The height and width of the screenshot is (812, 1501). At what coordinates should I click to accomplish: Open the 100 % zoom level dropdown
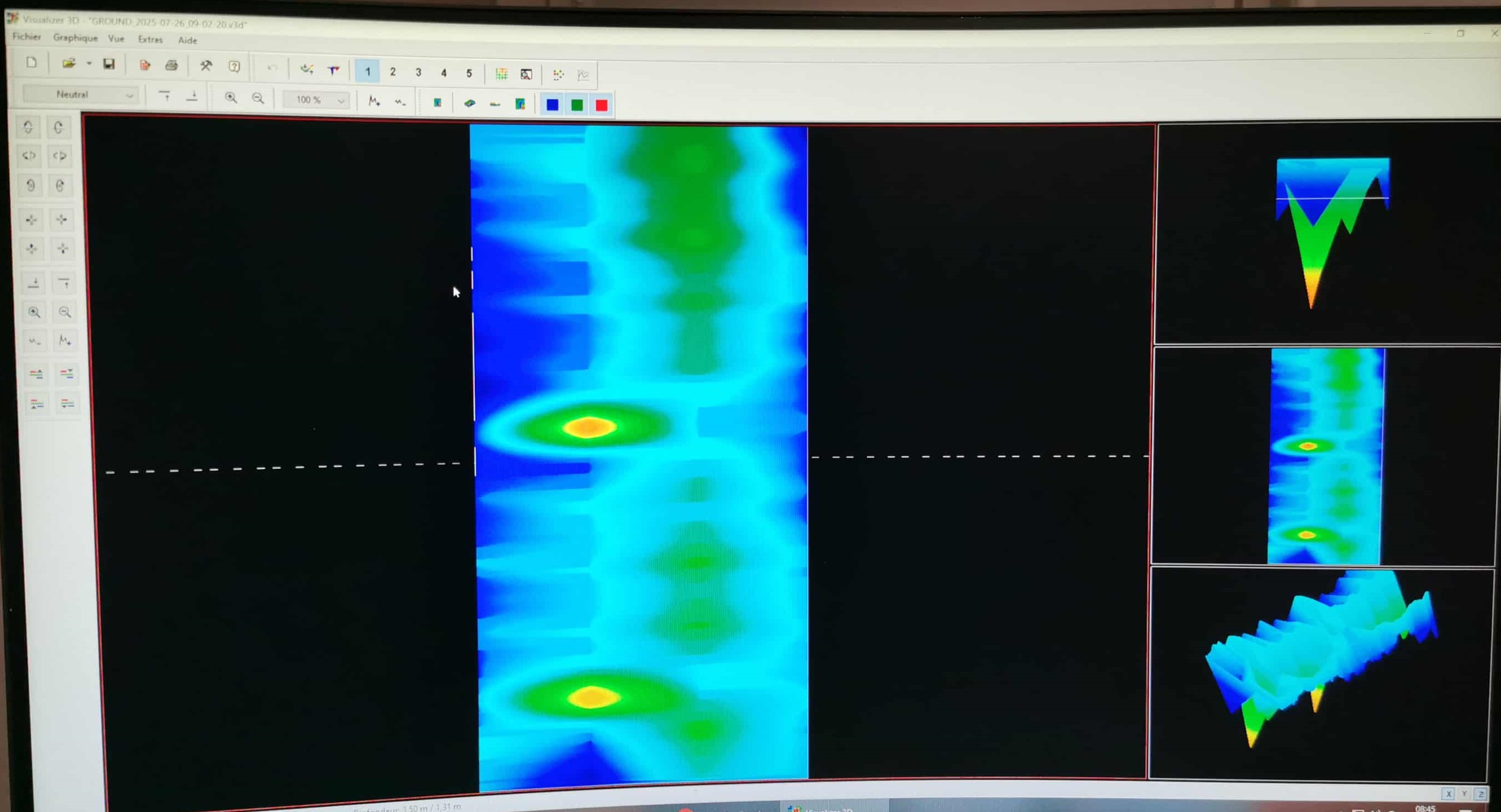[341, 100]
